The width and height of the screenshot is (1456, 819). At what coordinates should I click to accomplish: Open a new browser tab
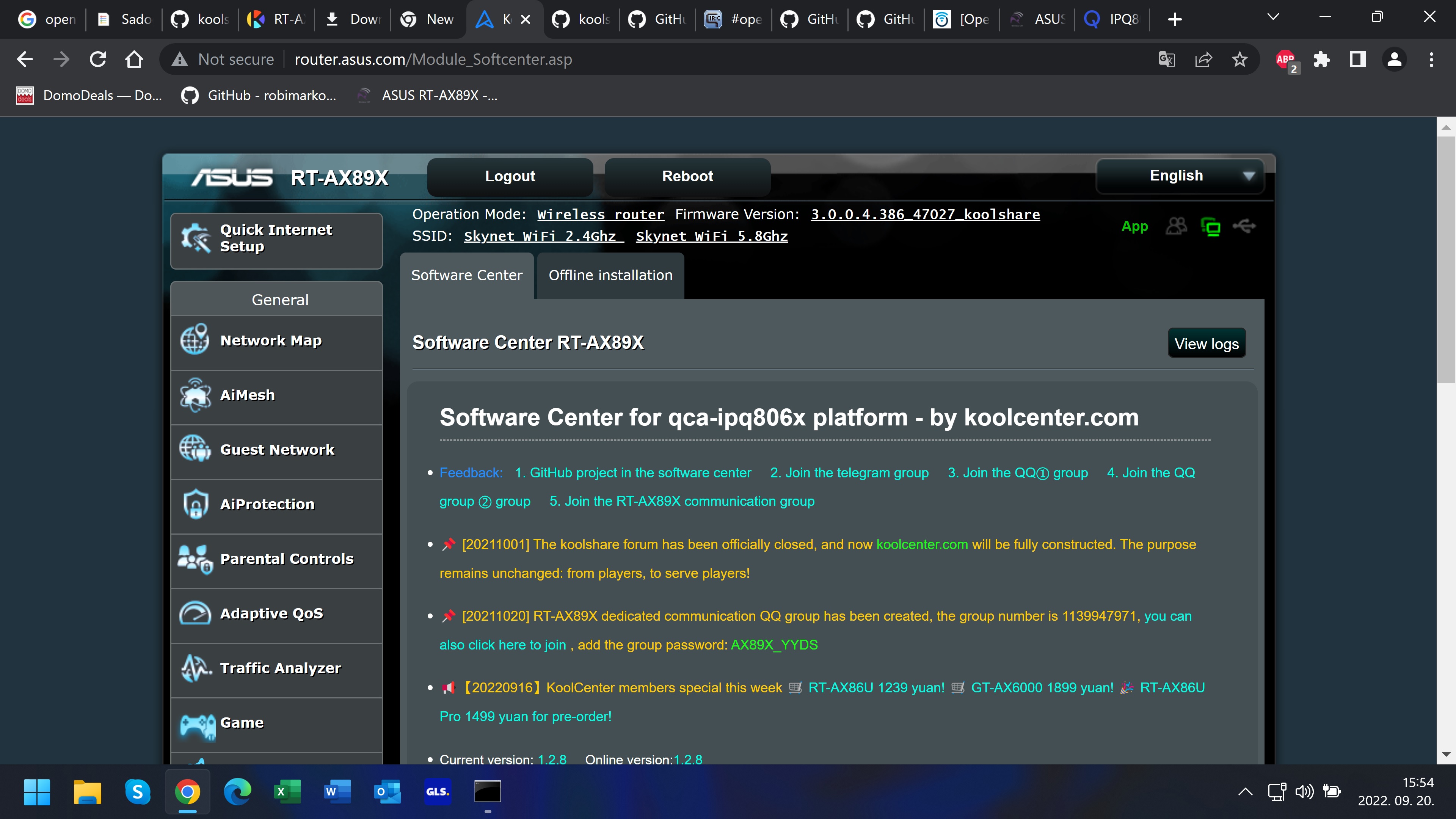[x=1175, y=19]
